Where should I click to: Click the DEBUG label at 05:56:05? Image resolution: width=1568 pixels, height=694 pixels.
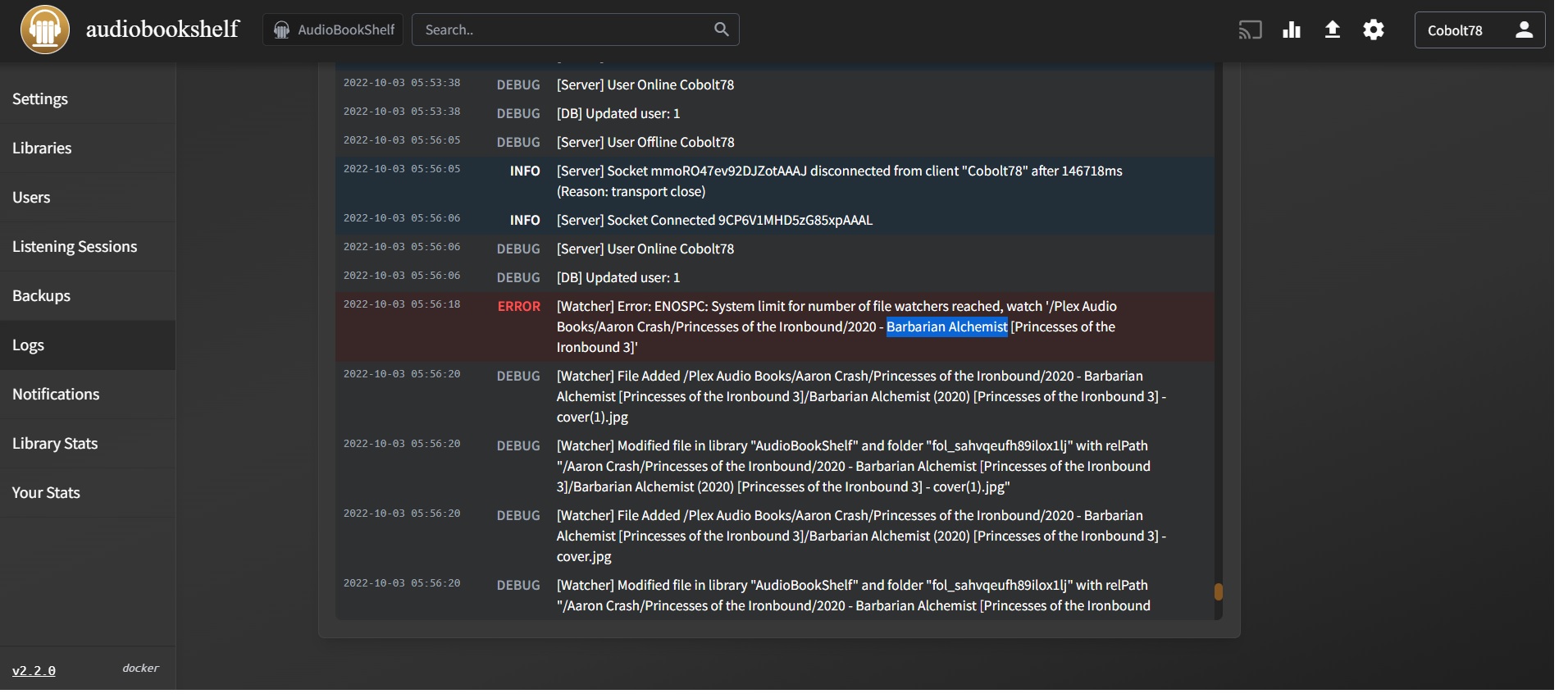[x=518, y=142]
